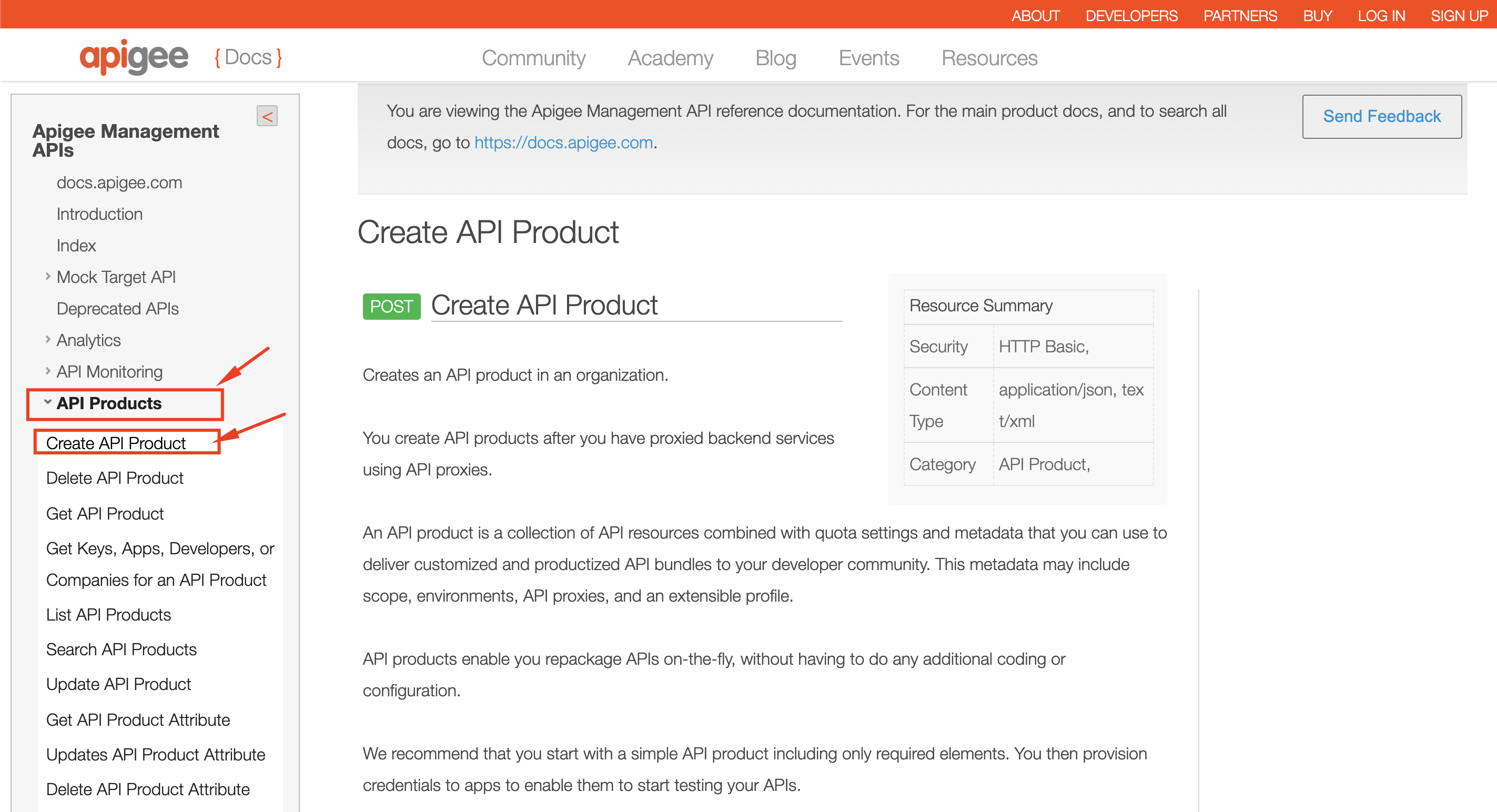Open the ABOUT menu item
This screenshot has width=1497, height=812.
click(1036, 16)
